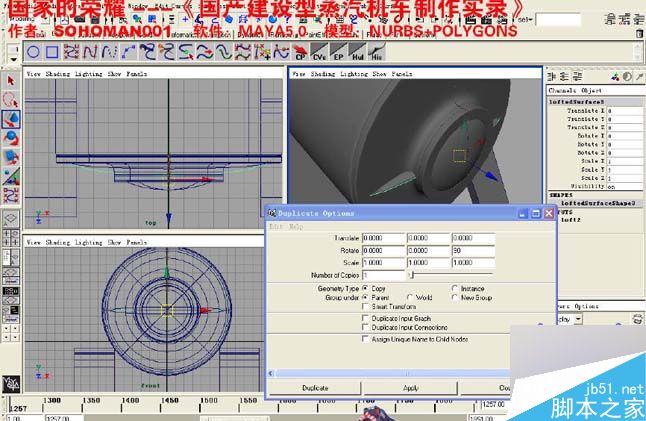The width and height of the screenshot is (646, 421).
Task: Enable Duplicate Input Graph checkbox
Action: pyautogui.click(x=365, y=318)
